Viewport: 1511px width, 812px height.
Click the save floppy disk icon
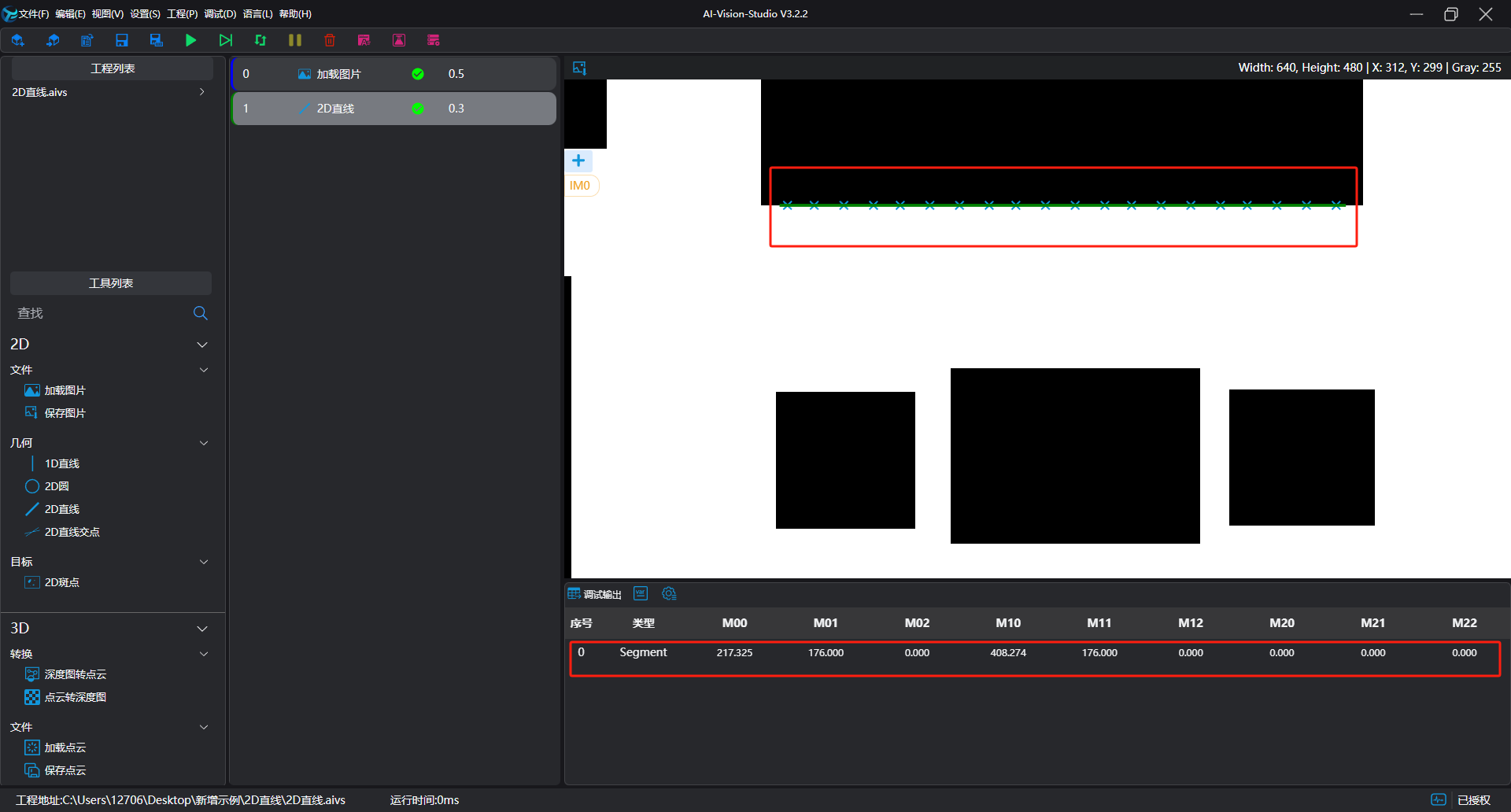click(x=122, y=40)
